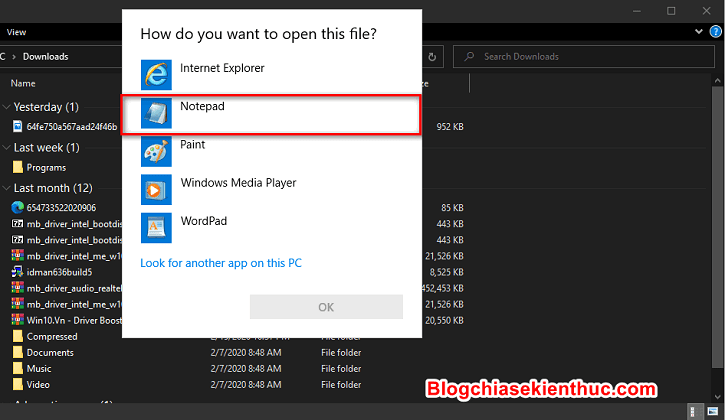Click the 85 KB size cell
The width and height of the screenshot is (725, 420).
click(452, 208)
